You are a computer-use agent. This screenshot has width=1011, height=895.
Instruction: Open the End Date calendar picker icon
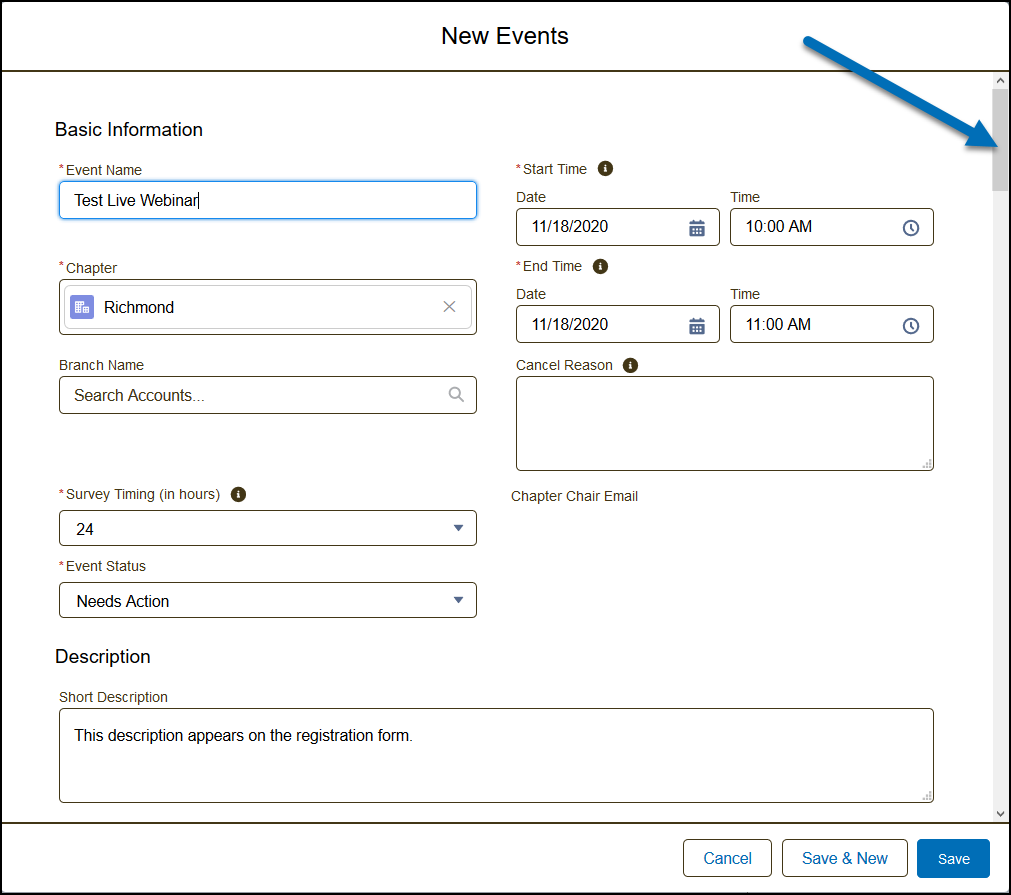click(x=697, y=326)
